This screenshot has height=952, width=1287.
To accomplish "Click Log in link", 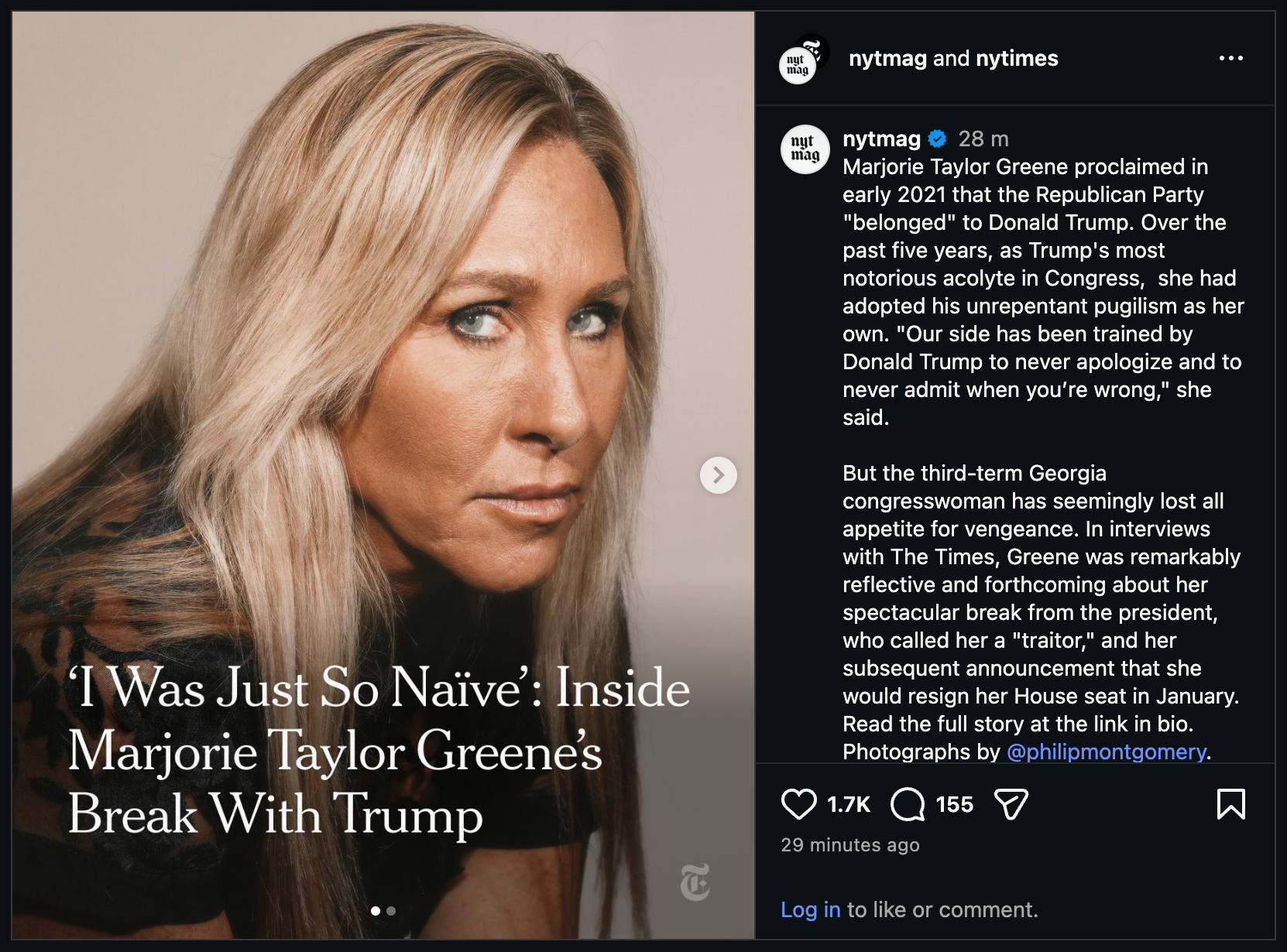I will pyautogui.click(x=810, y=909).
